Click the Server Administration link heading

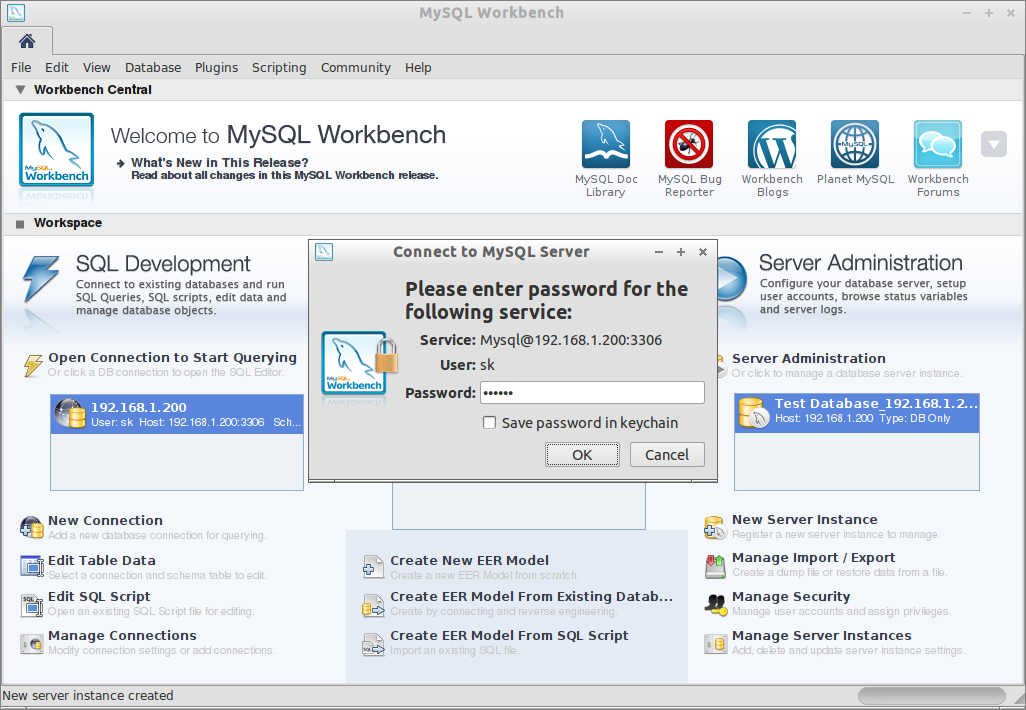pos(808,358)
